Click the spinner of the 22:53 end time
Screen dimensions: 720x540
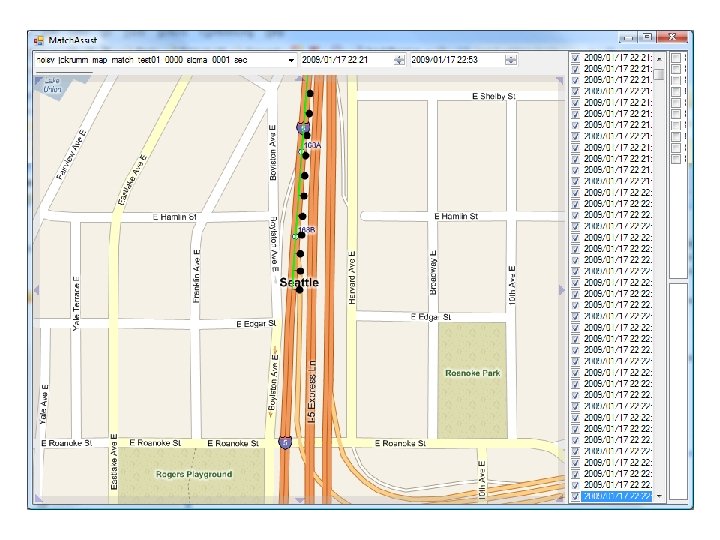[x=511, y=60]
